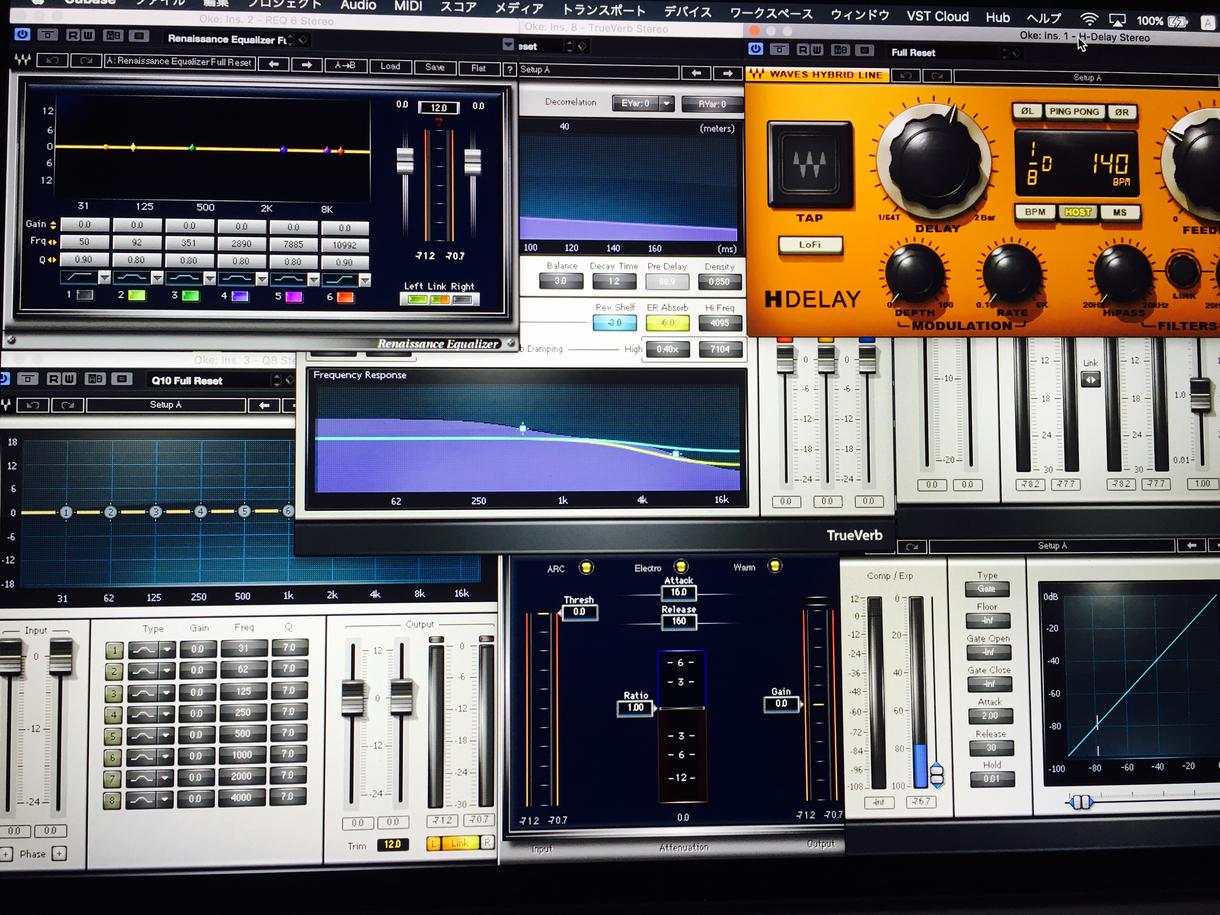Click the H-Delay undo arrow
This screenshot has height=915, width=1220.
pos(906,75)
